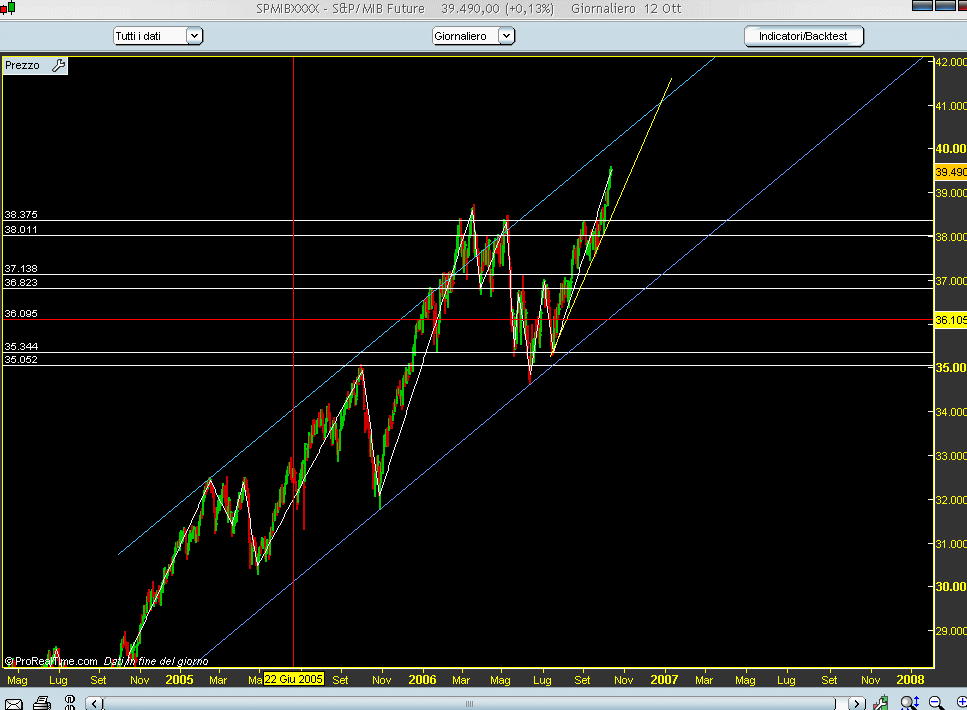
Task: Click the 38.011 price level label
Action: [21, 229]
